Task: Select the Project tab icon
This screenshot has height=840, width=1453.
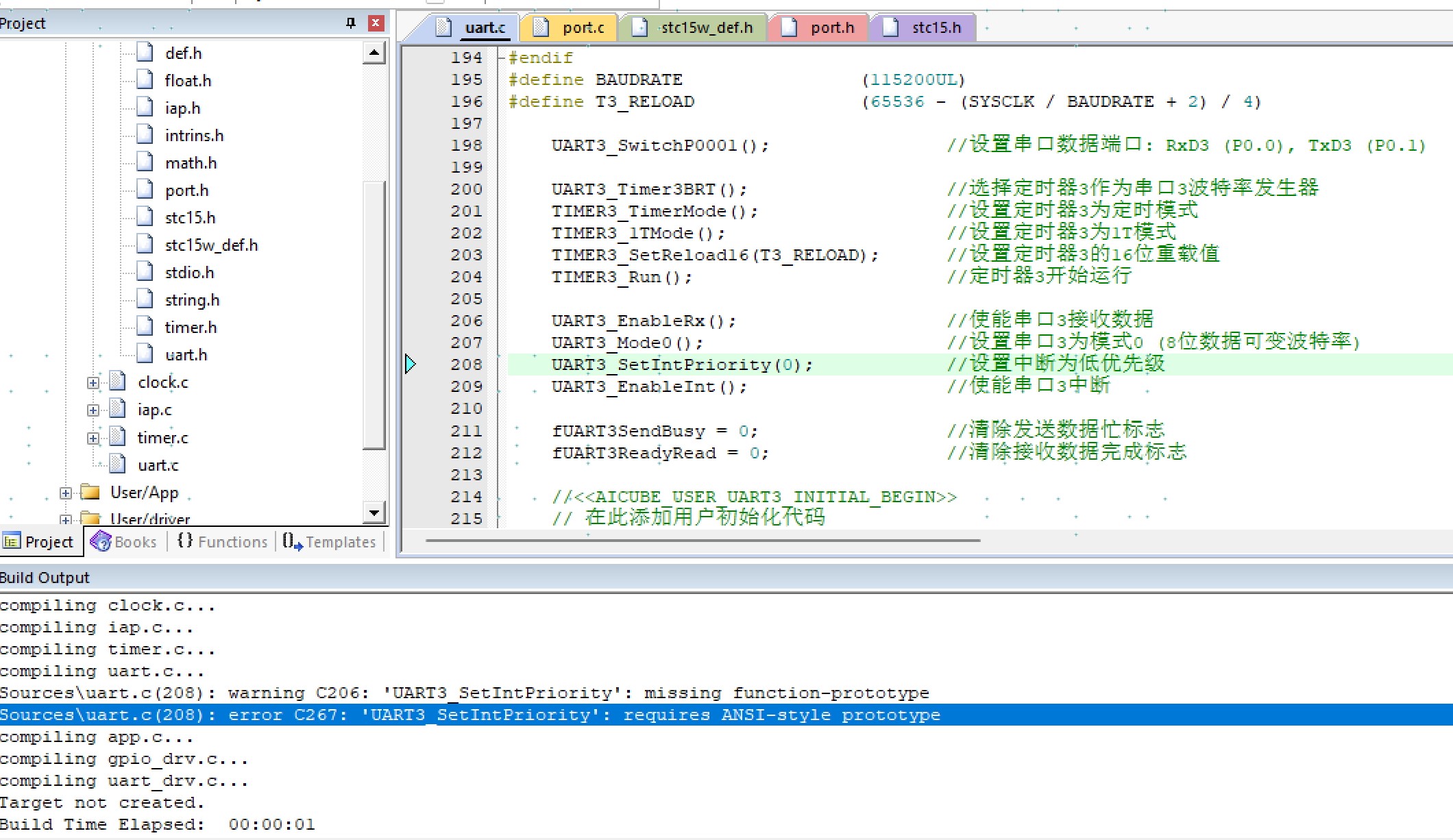Action: tap(12, 542)
